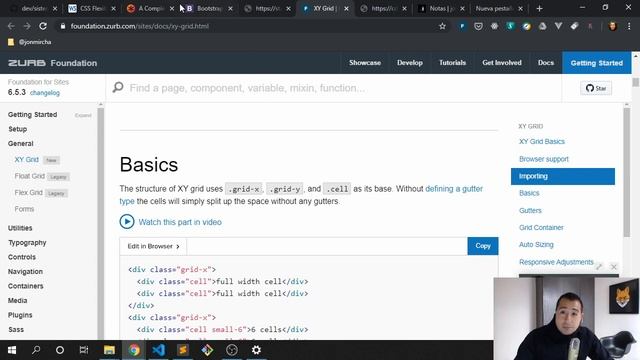Switch to the CSS Flex tab
640x360 pixels.
click(91, 8)
